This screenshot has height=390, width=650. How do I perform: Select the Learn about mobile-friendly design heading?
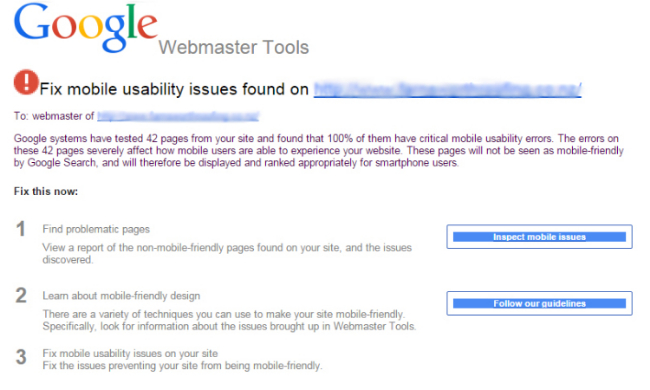[x=121, y=296]
